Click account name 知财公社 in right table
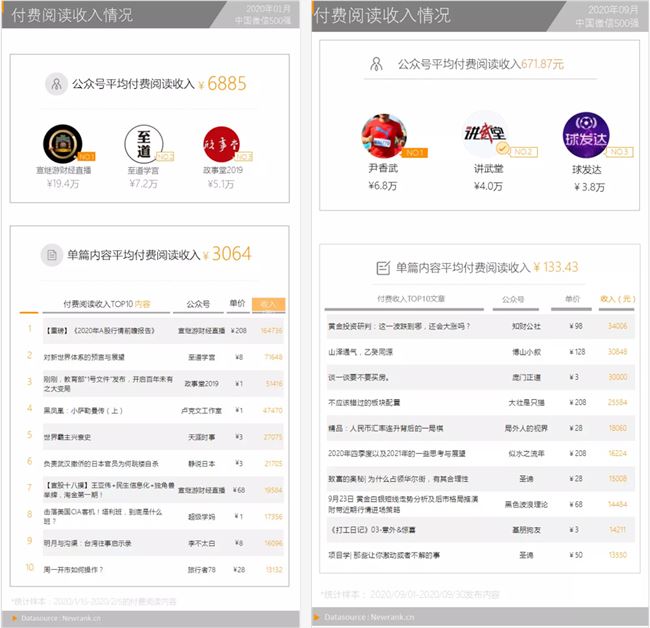Image resolution: width=650 pixels, height=628 pixels. pos(526,326)
